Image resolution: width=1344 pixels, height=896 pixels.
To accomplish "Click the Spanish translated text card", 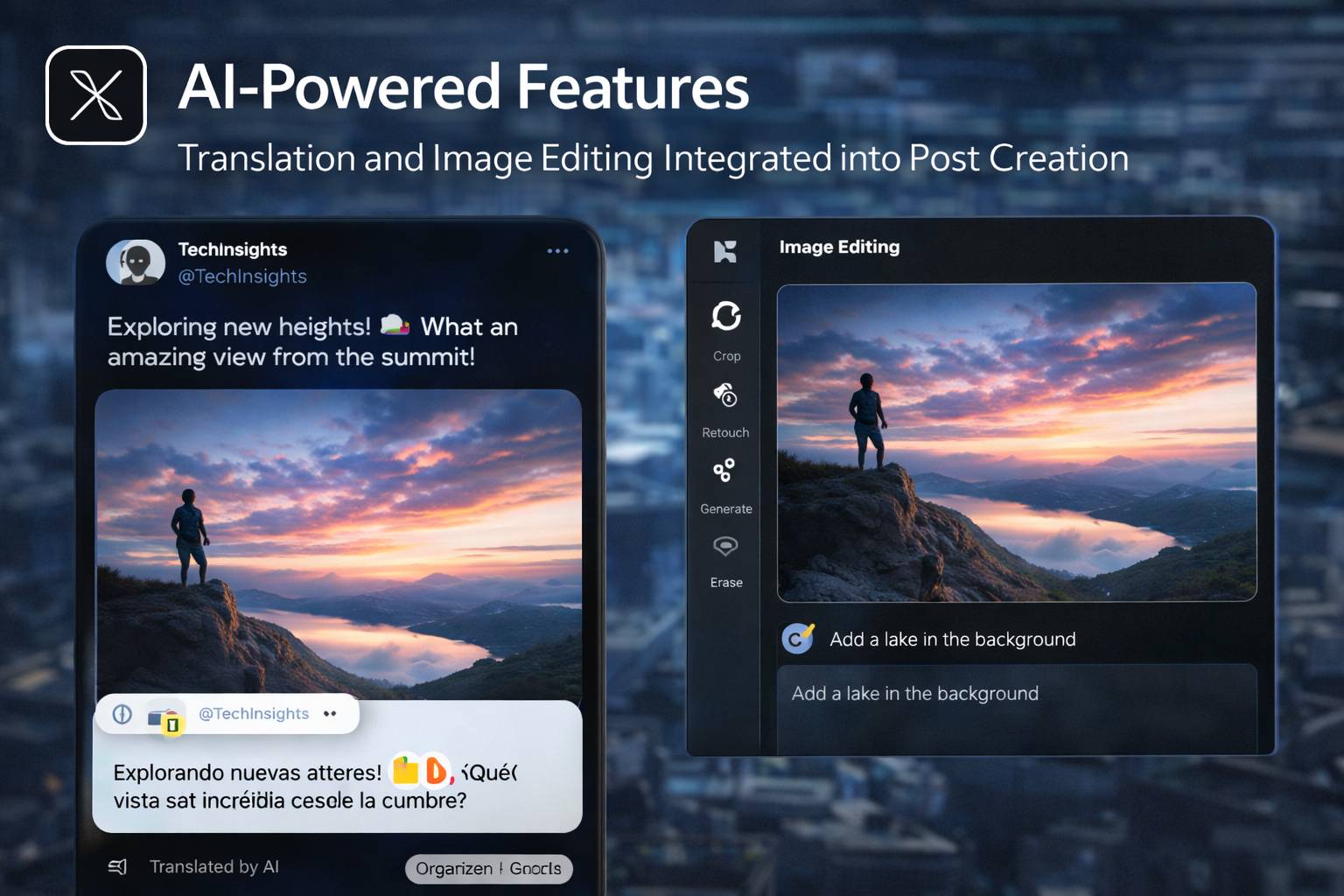I will 337,786.
